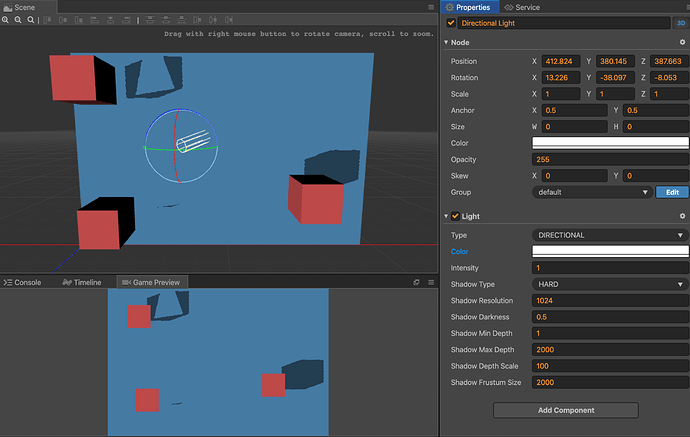This screenshot has width=690, height=437.
Task: Open the Node section gear settings
Action: [683, 43]
